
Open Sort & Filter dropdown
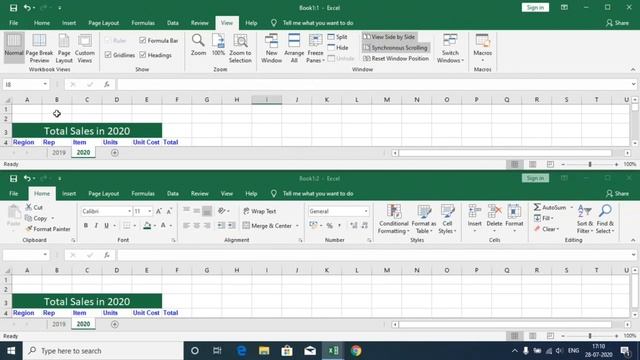(x=585, y=219)
